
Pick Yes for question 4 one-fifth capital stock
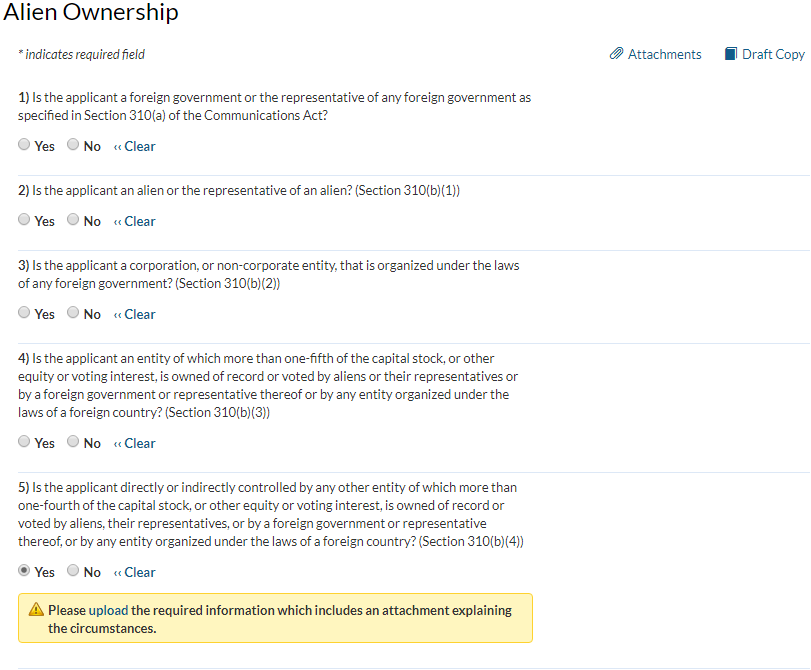pos(24,442)
